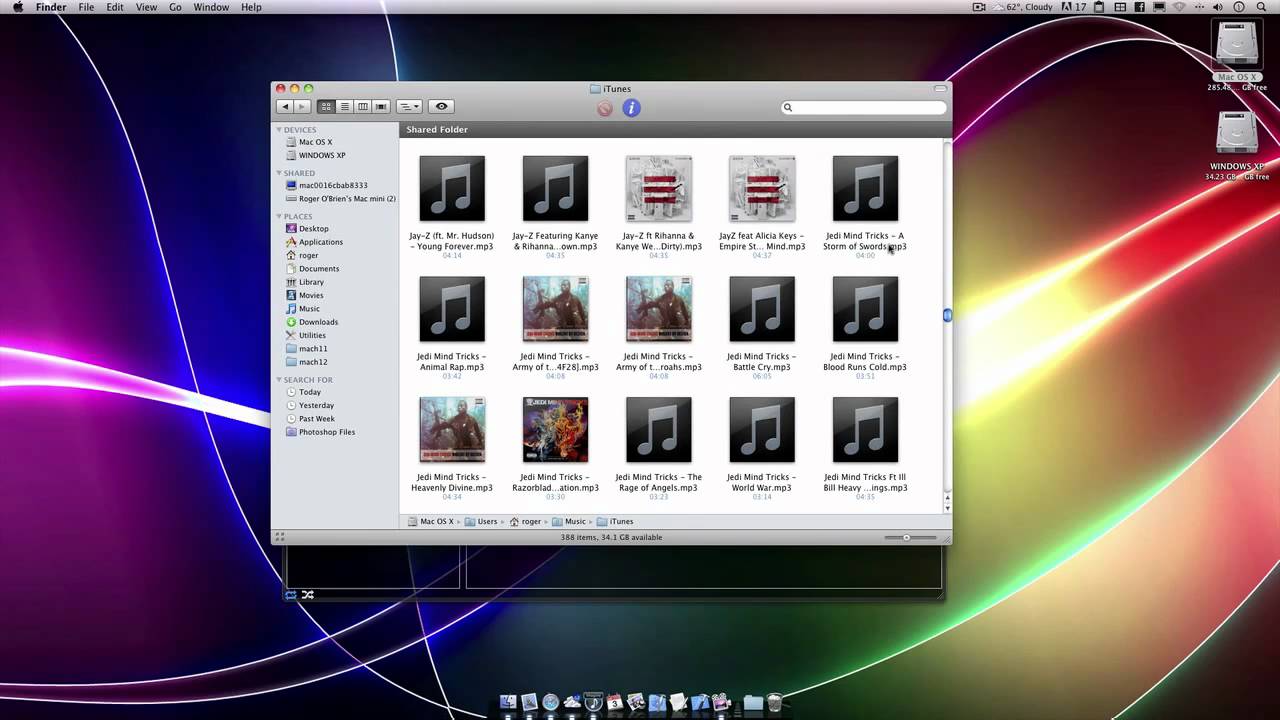This screenshot has height=720, width=1280.
Task: Open Spotlight search in menu bar
Action: [x=1262, y=7]
